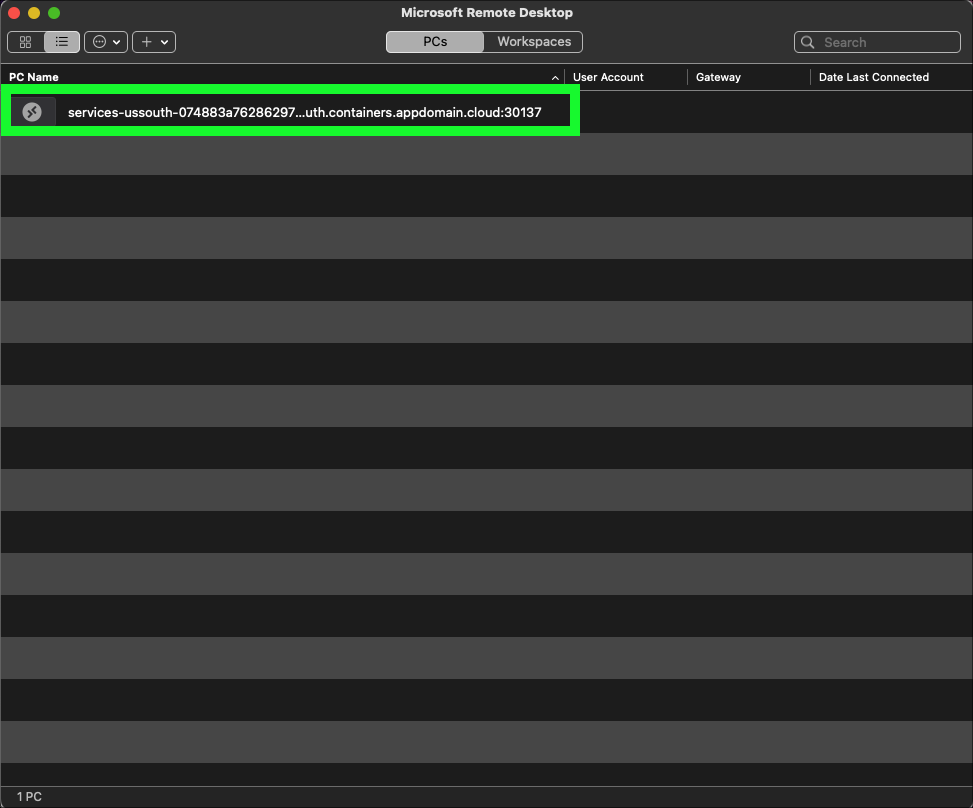Select the PCs tab
Viewport: 973px width, 808px height.
click(x=435, y=42)
